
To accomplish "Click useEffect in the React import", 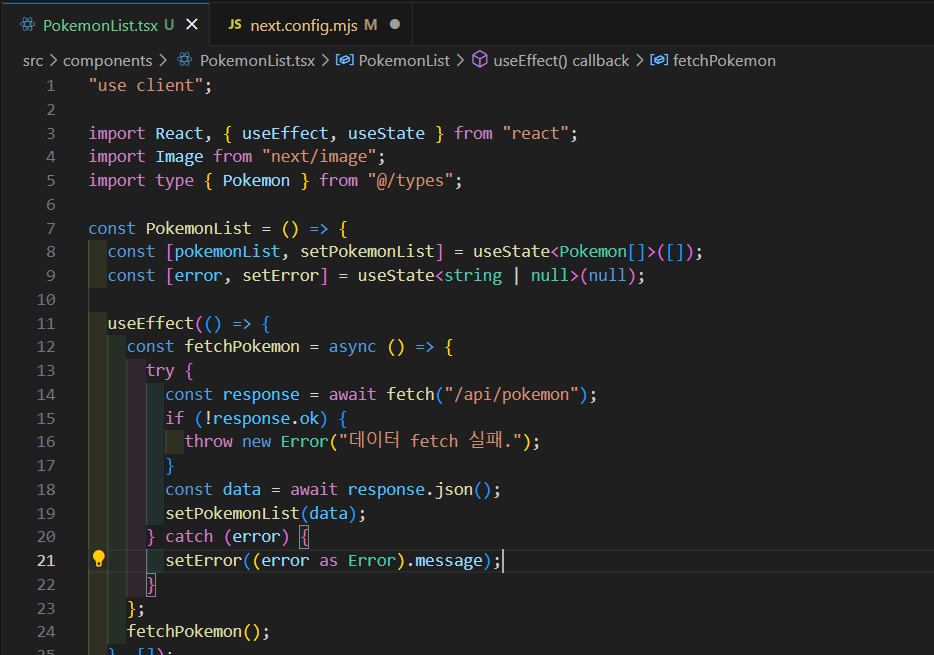I will click(x=285, y=133).
